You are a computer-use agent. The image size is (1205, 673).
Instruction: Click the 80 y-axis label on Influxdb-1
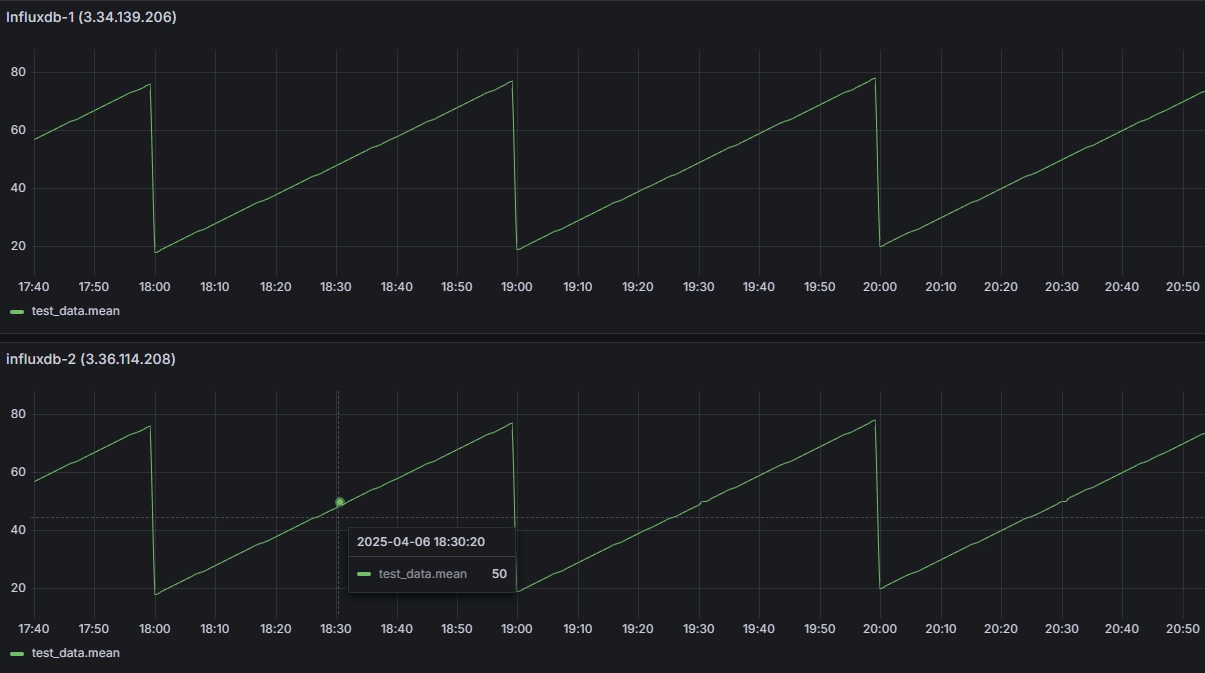[x=16, y=71]
